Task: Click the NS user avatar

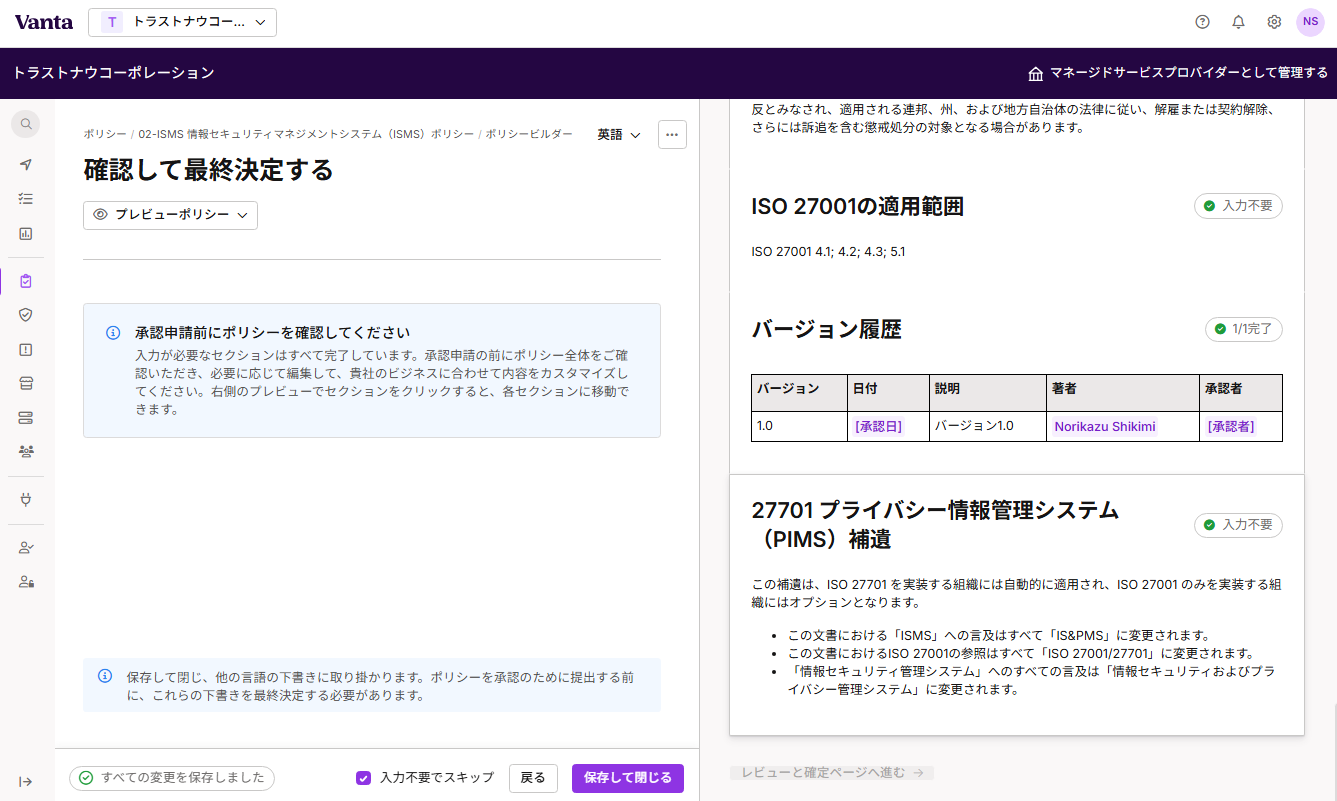Action: (x=1310, y=22)
